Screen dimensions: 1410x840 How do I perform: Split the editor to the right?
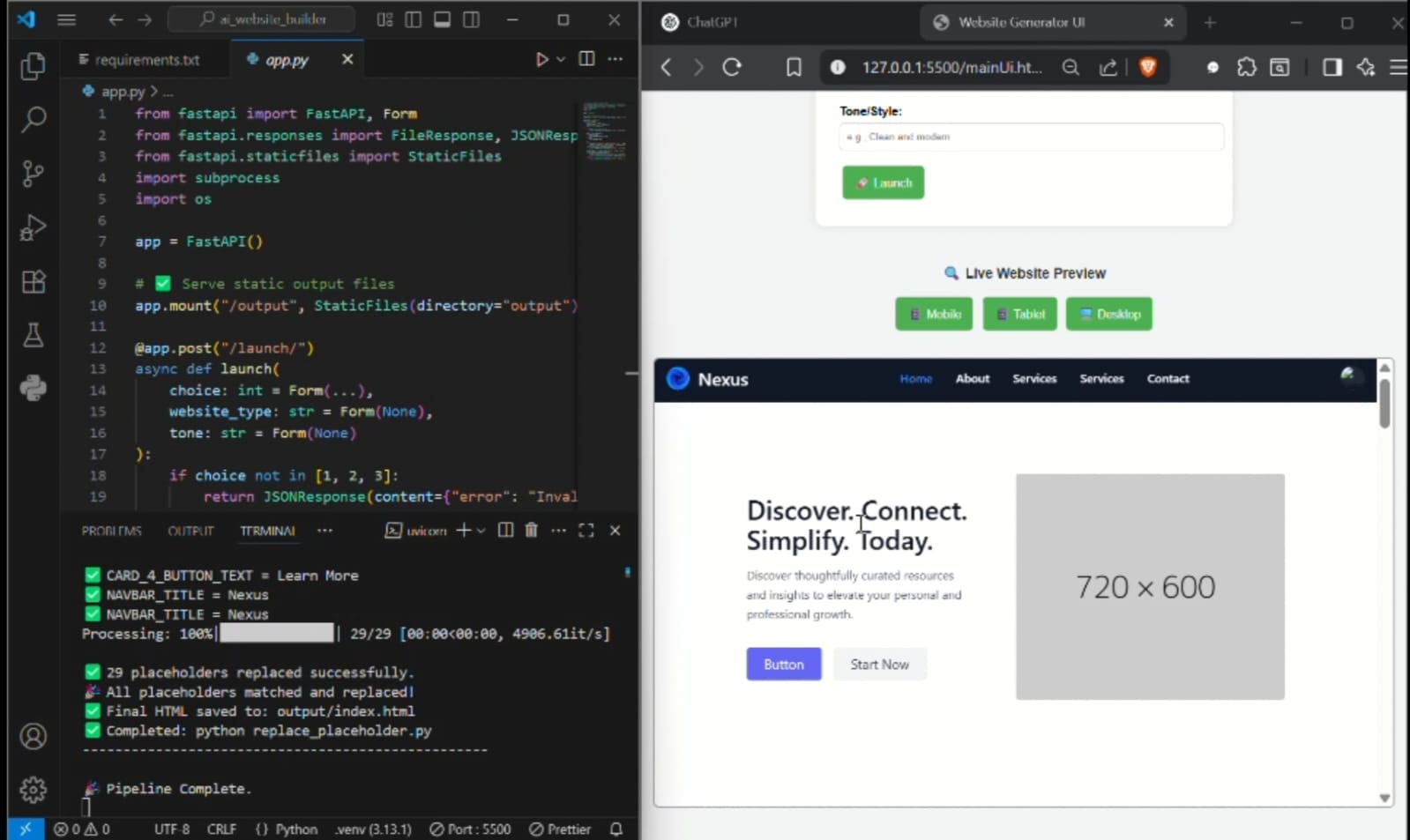point(586,59)
